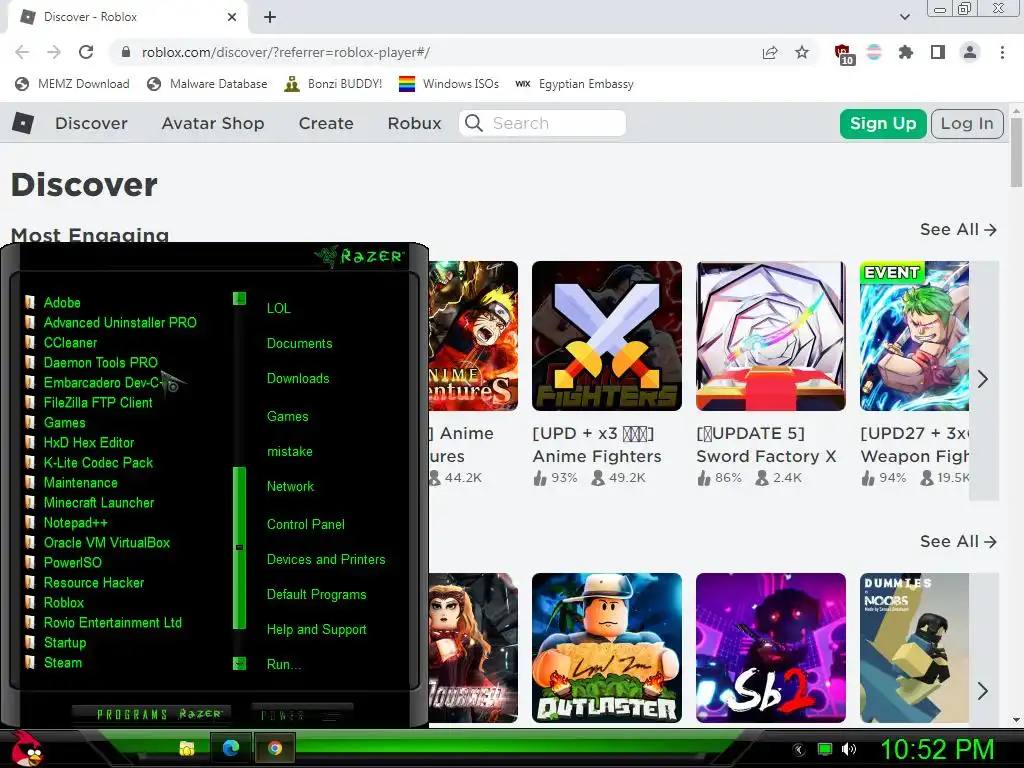The image size is (1024, 768).
Task: Open File Explorer from the taskbar
Action: 187,748
